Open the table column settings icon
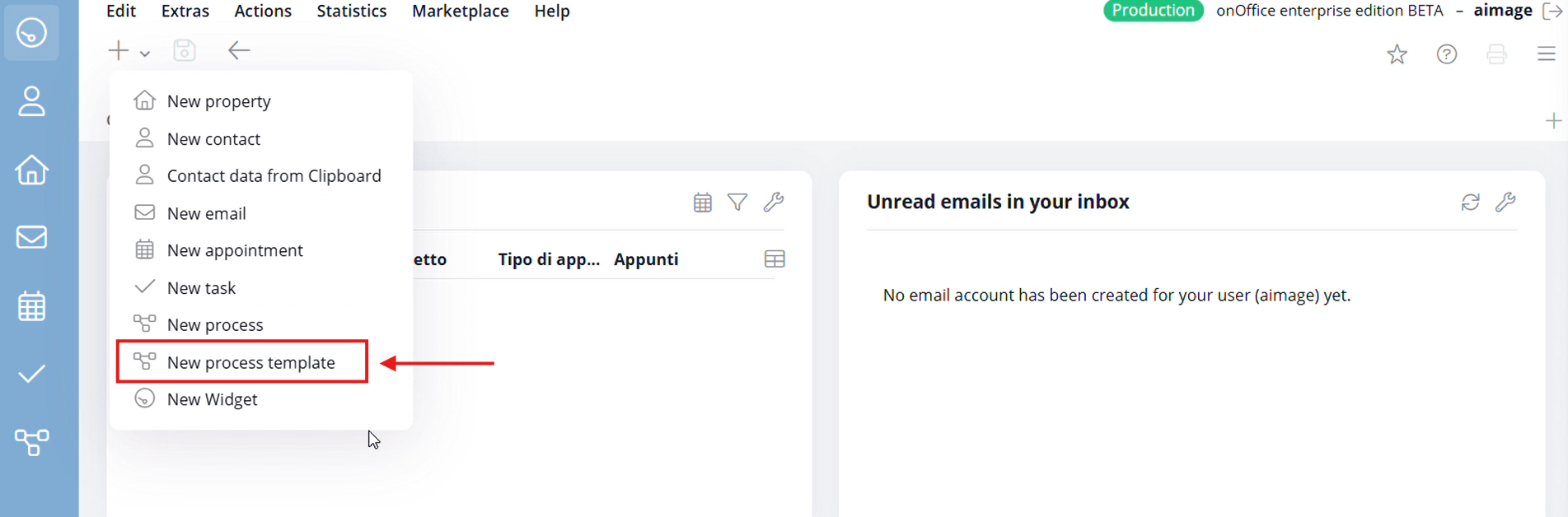The image size is (1568, 517). (x=774, y=259)
